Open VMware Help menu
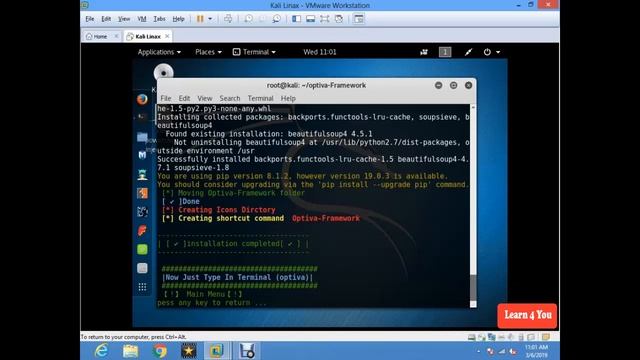 [x=178, y=19]
